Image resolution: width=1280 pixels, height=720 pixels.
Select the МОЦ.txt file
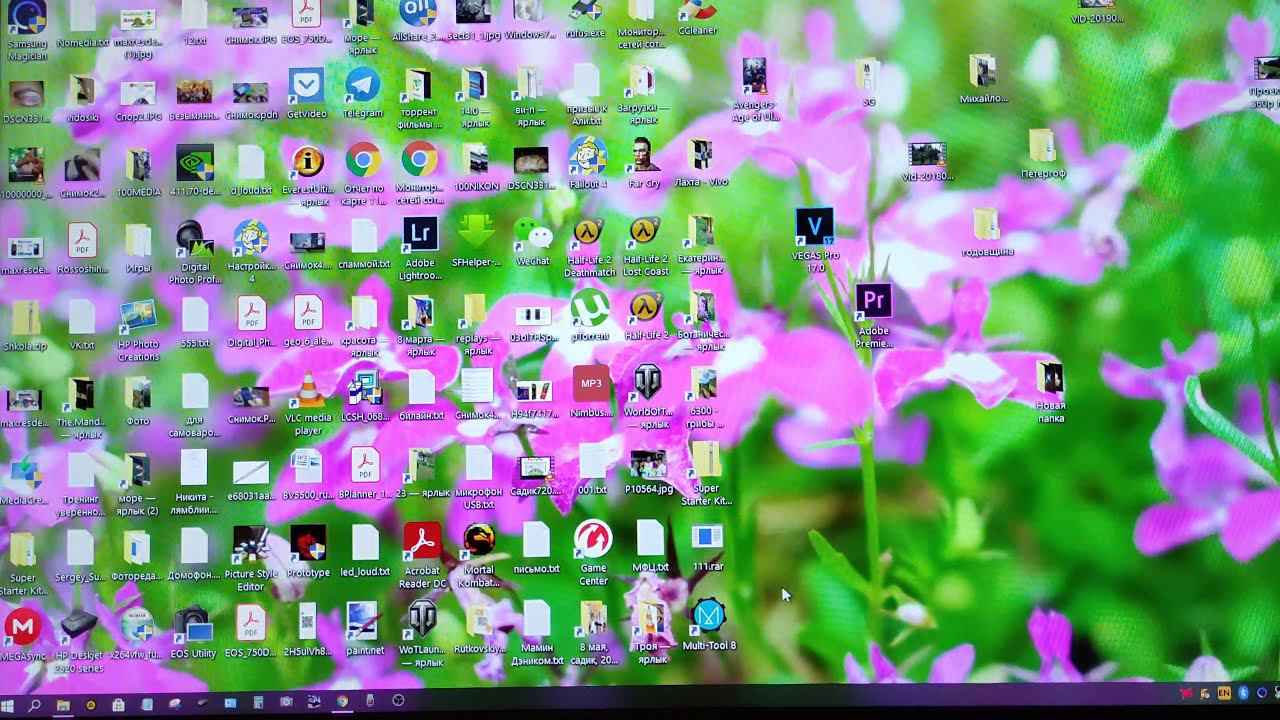tap(650, 539)
